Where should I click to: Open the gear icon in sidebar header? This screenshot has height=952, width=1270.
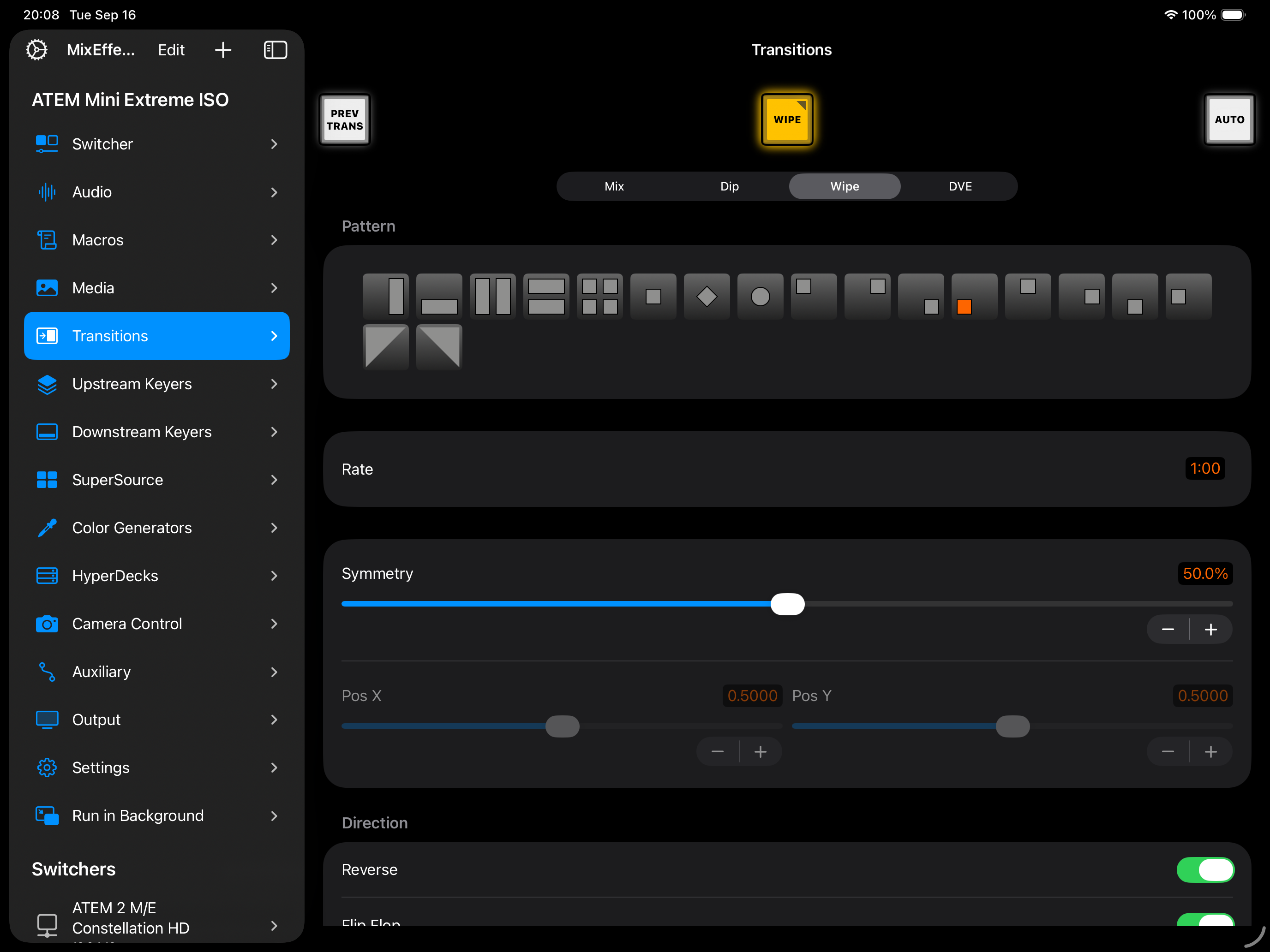tap(37, 50)
